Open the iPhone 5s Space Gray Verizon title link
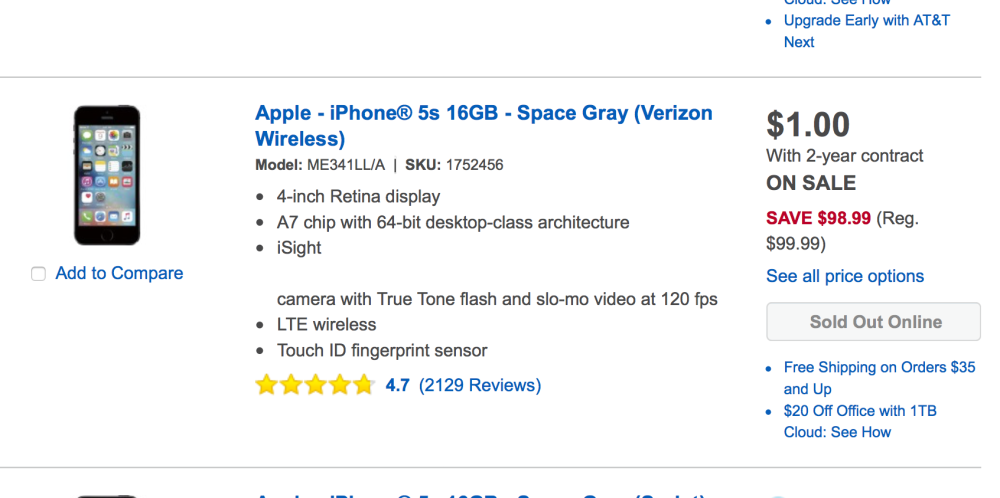The width and height of the screenshot is (1000, 498). pyautogui.click(x=483, y=125)
